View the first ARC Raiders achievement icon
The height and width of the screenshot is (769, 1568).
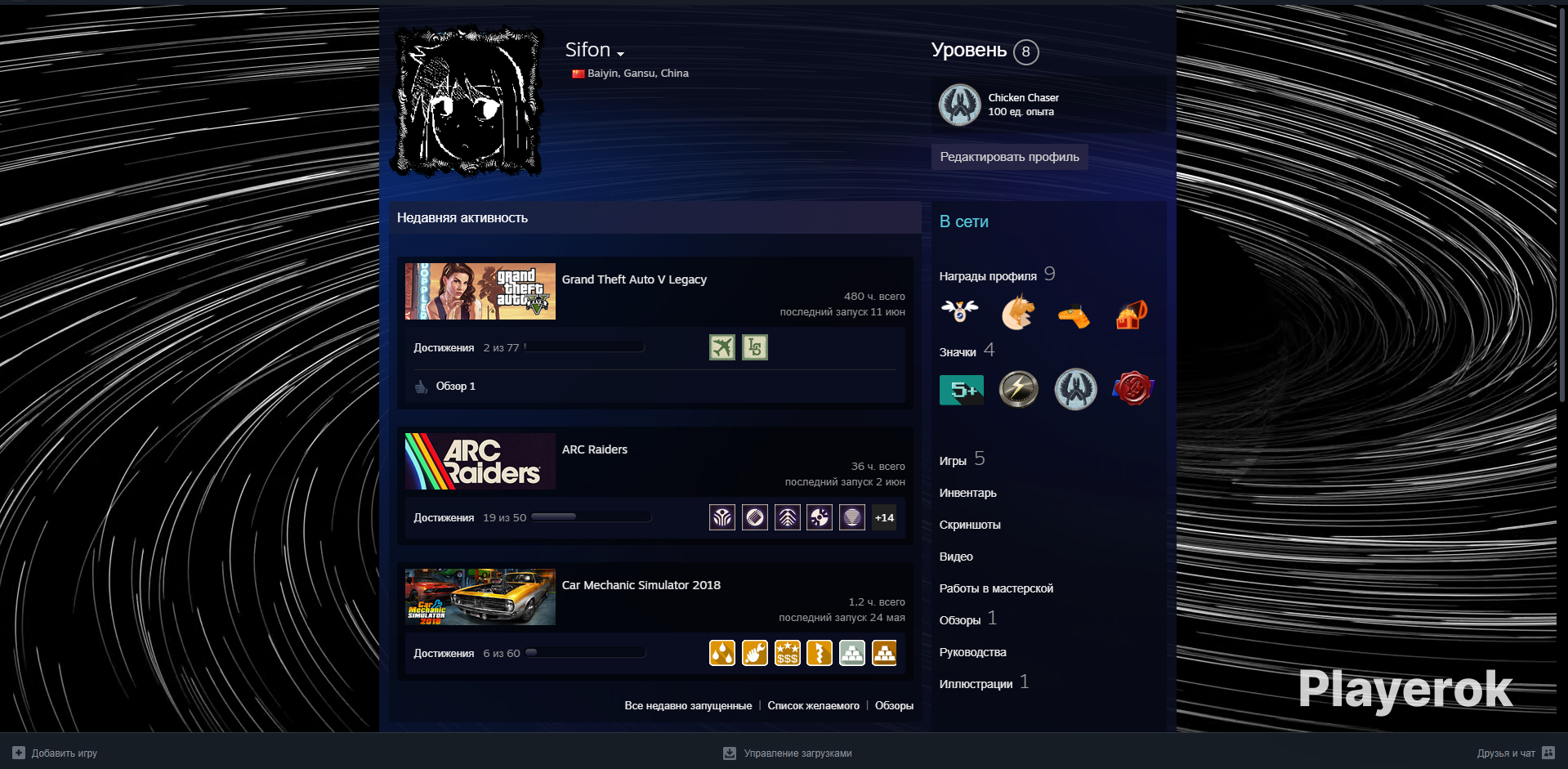(722, 517)
